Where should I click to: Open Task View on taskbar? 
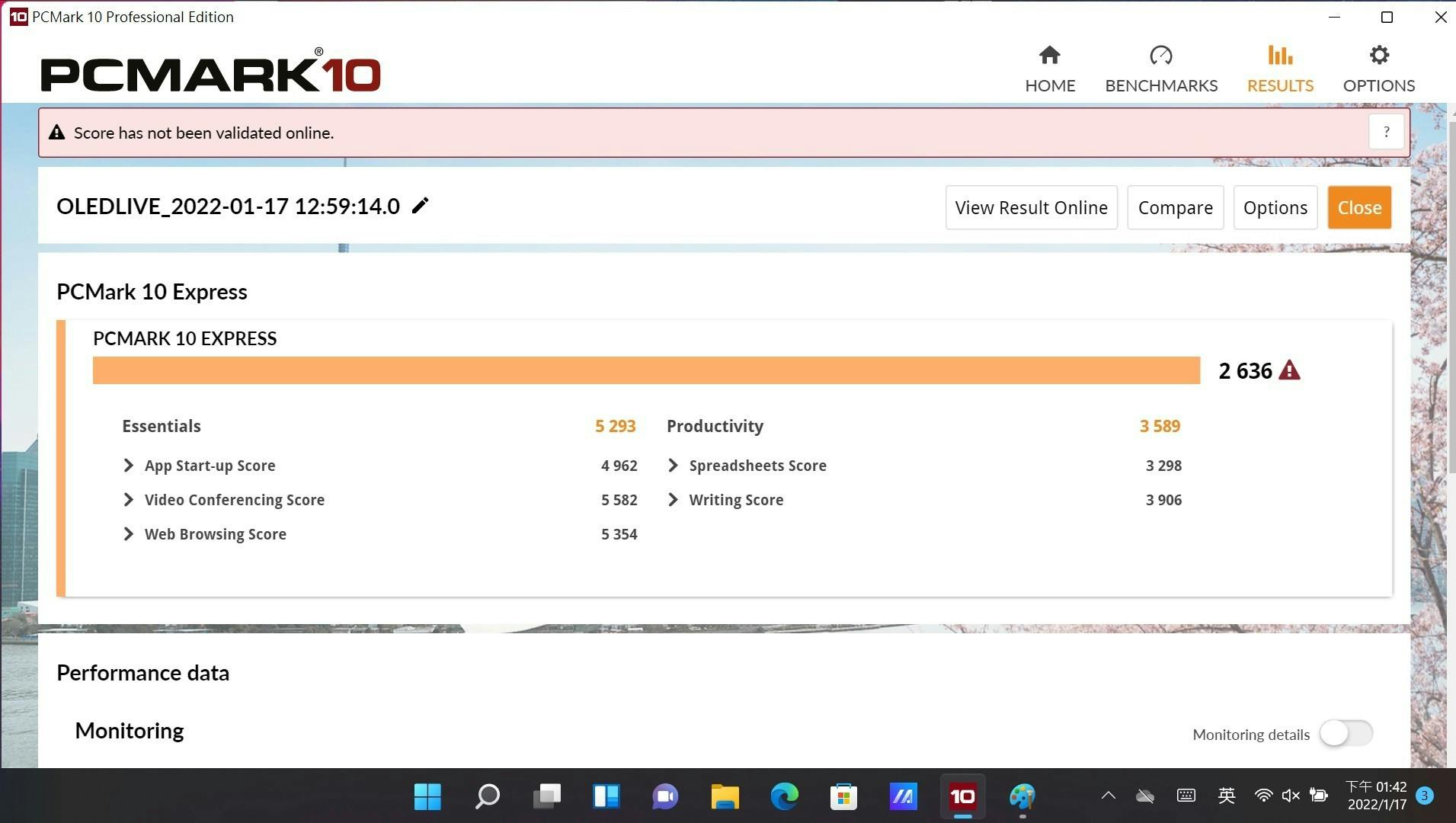(546, 797)
